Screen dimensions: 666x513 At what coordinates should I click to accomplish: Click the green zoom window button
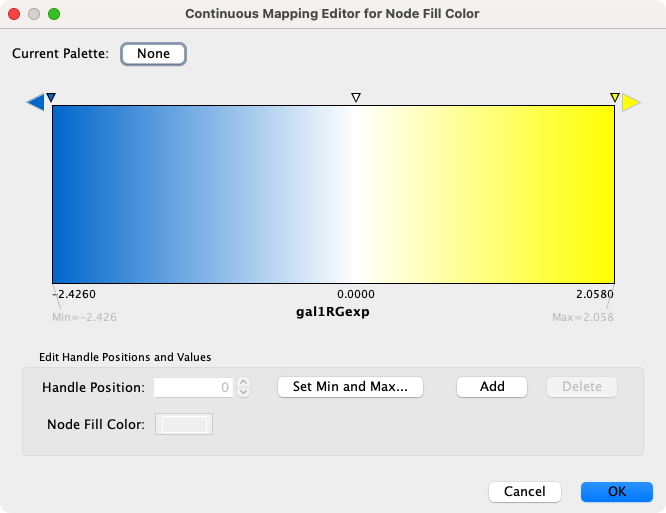(x=54, y=15)
